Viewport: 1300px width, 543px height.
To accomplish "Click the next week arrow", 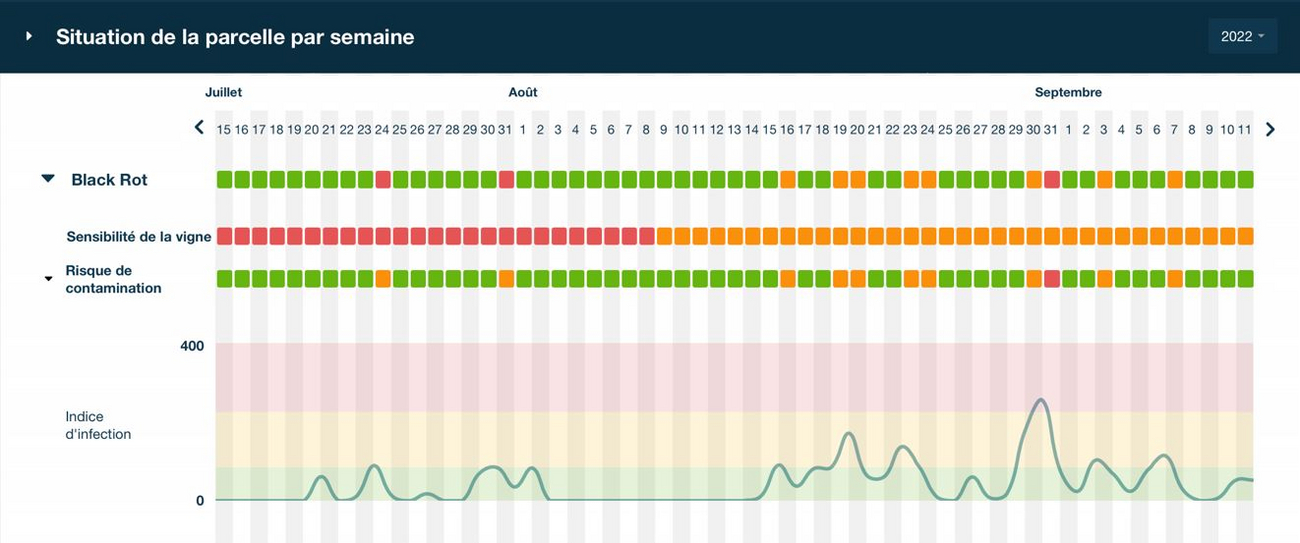I will (x=1270, y=129).
